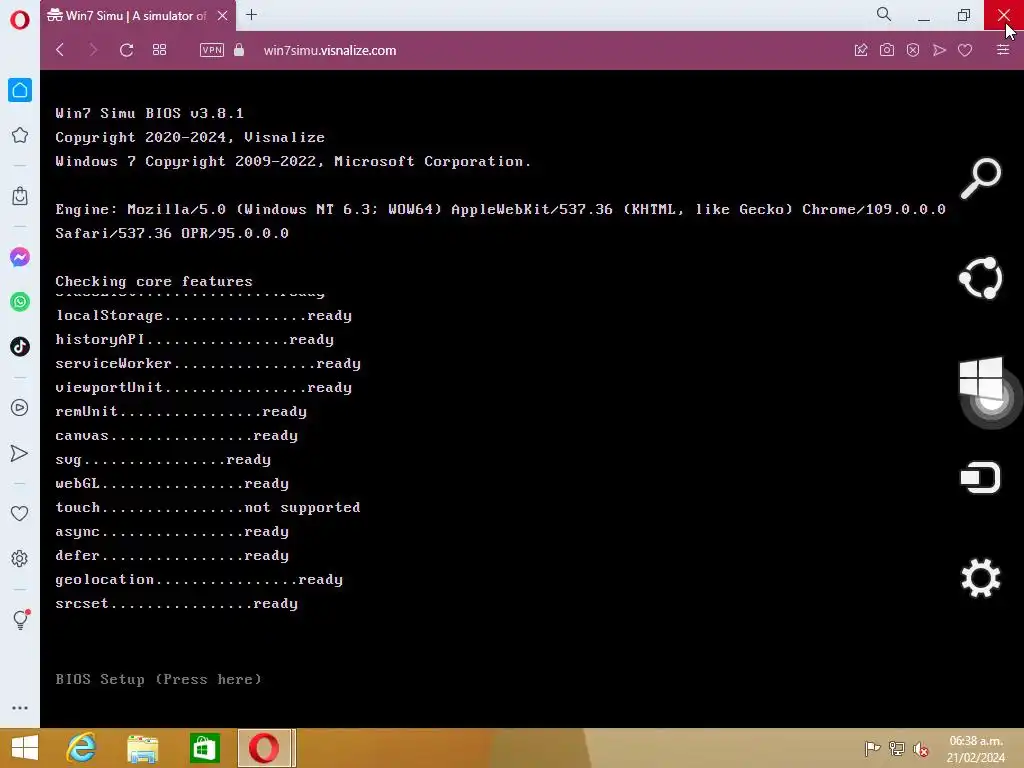
Task: Open the lightbulb tips icon
Action: pyautogui.click(x=20, y=619)
